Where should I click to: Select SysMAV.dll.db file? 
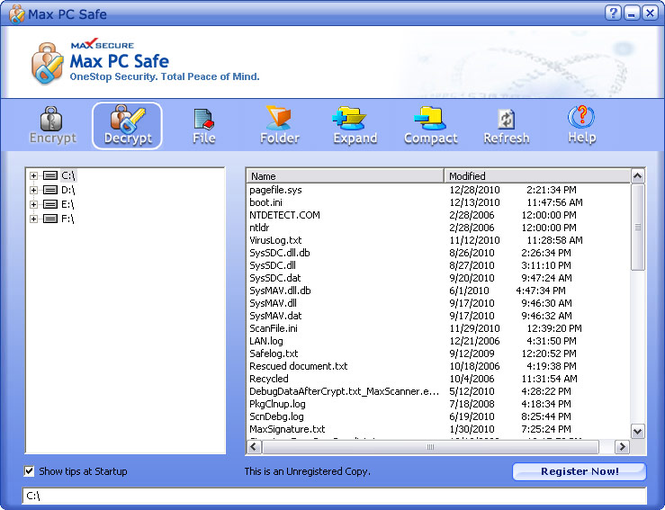pos(280,290)
